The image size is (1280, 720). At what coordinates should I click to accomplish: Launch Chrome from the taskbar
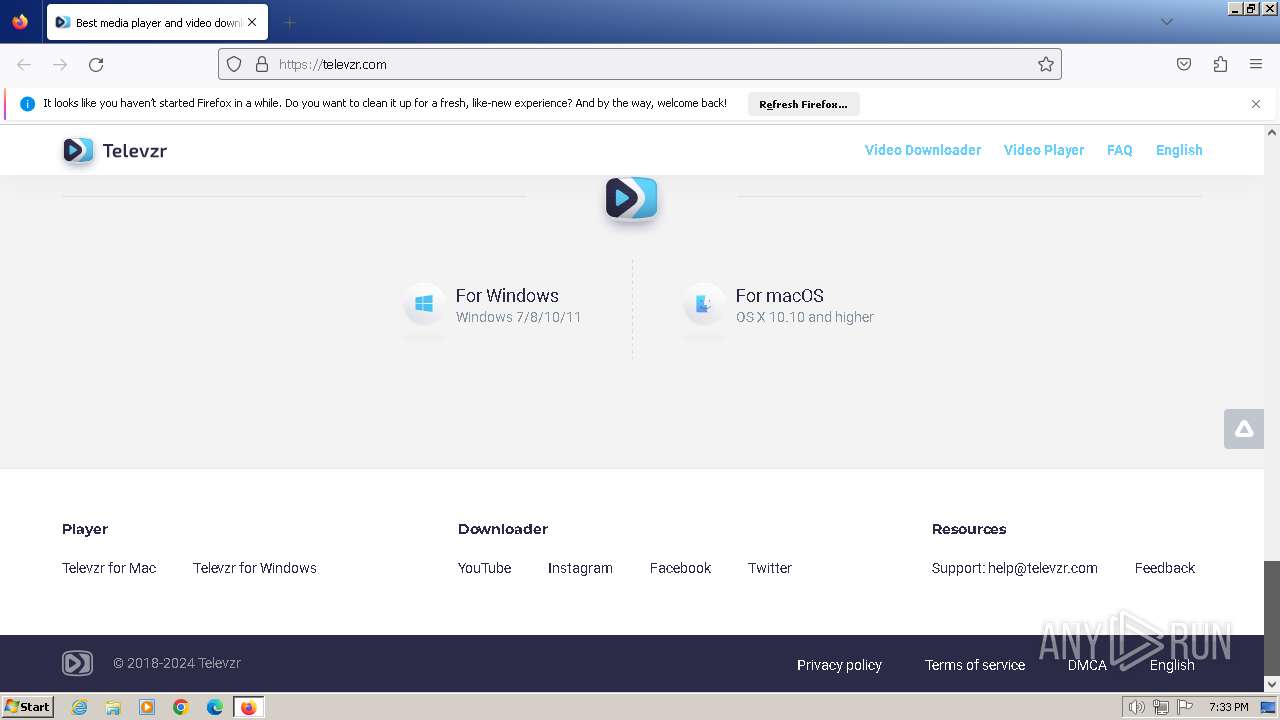pos(181,707)
